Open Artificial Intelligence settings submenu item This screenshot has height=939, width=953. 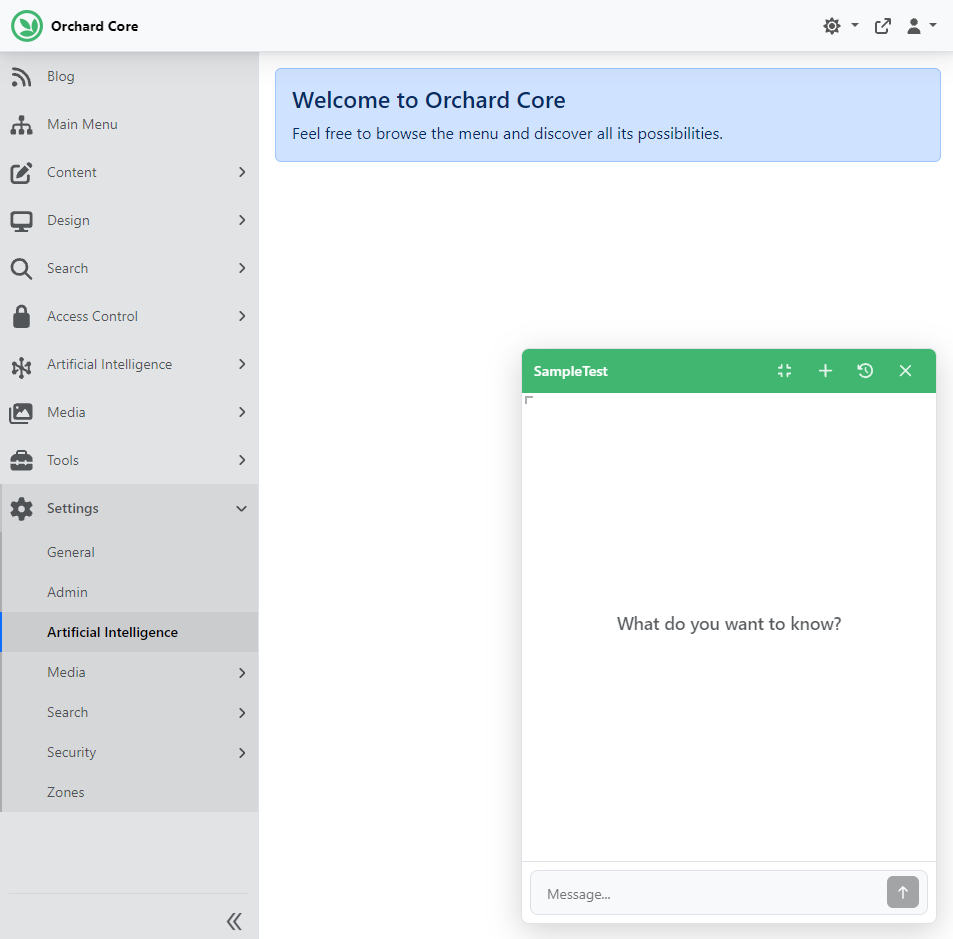[130, 633]
